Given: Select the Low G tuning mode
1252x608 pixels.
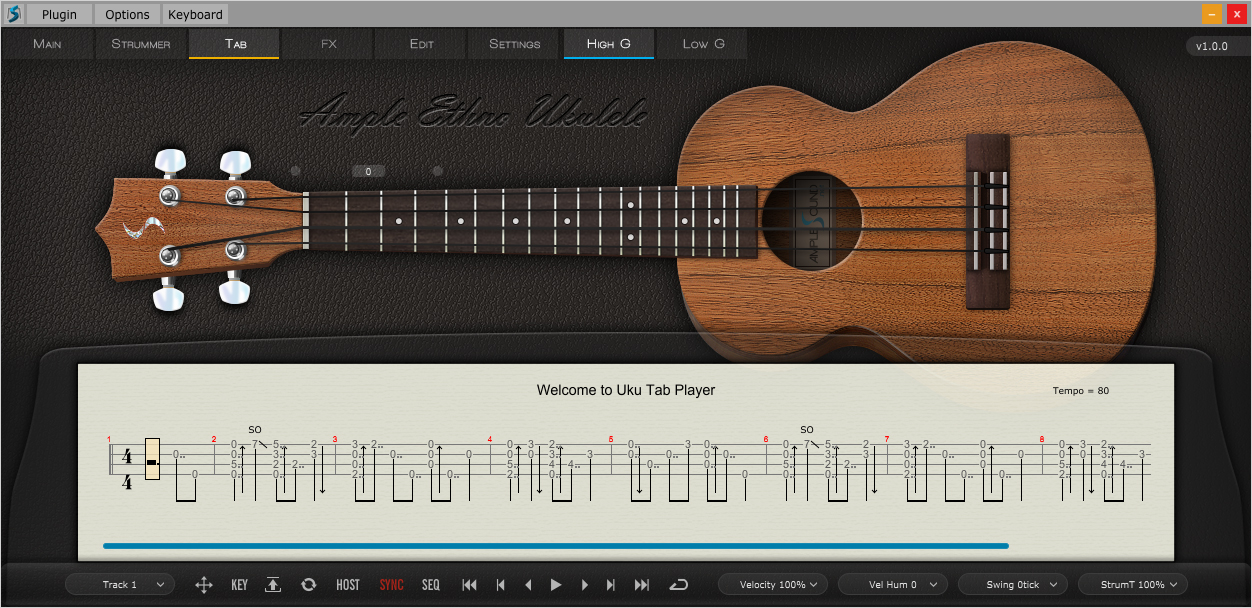Looking at the screenshot, I should pyautogui.click(x=703, y=44).
